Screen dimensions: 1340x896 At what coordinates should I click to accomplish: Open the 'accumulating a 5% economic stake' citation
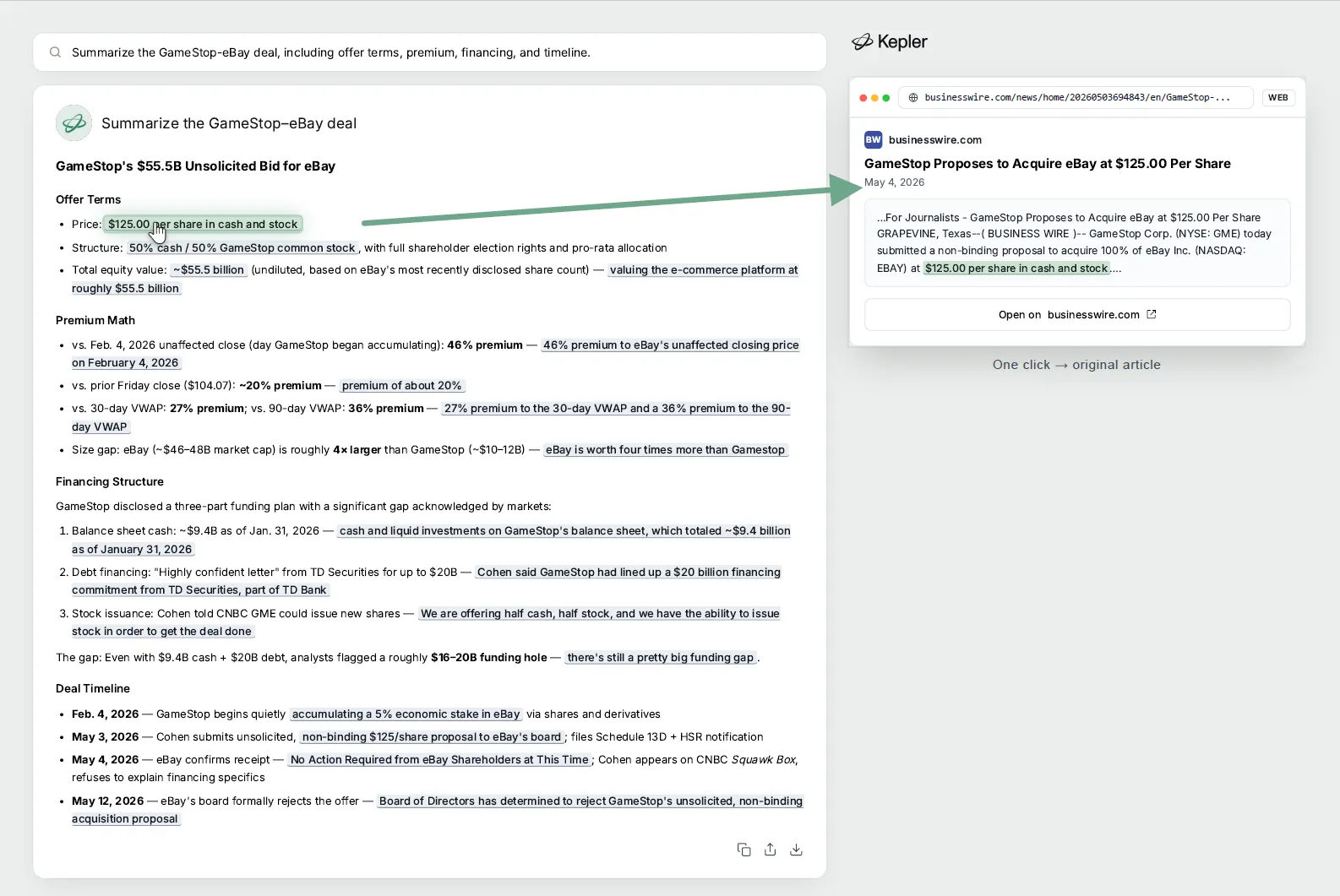point(406,714)
